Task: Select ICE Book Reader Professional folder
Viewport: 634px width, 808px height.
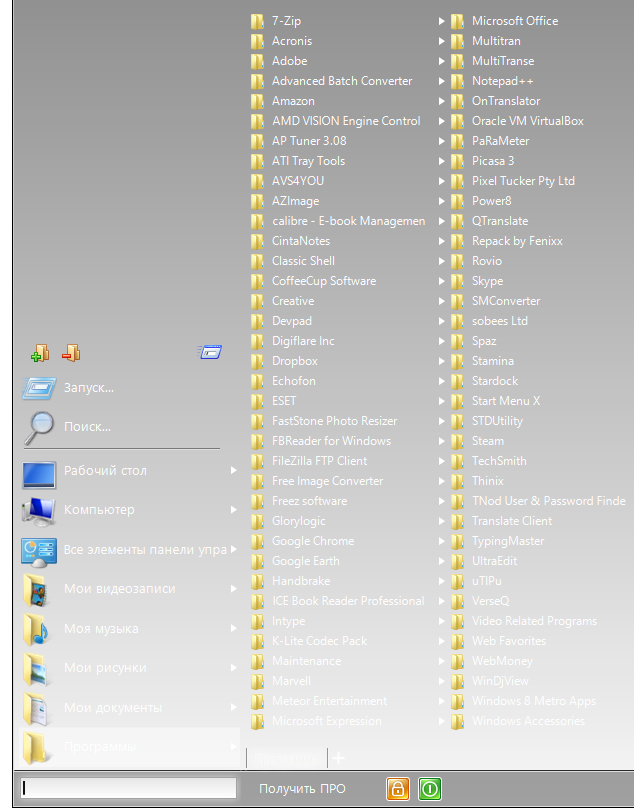Action: tap(348, 601)
